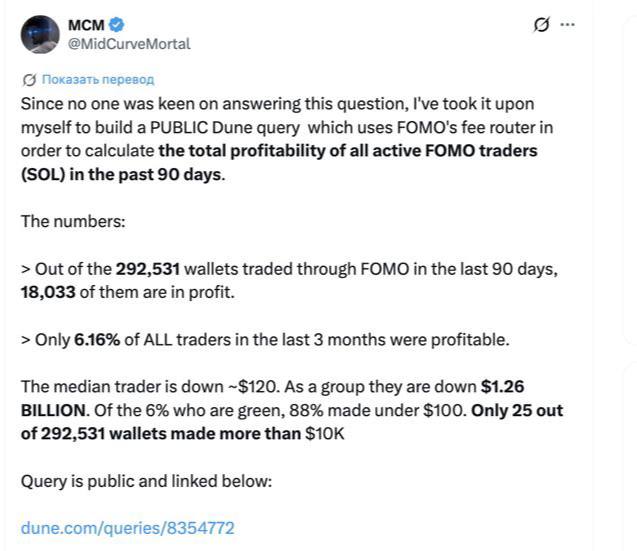Click 'Query is public and linked below:' text
This screenshot has width=637, height=551.
click(146, 482)
